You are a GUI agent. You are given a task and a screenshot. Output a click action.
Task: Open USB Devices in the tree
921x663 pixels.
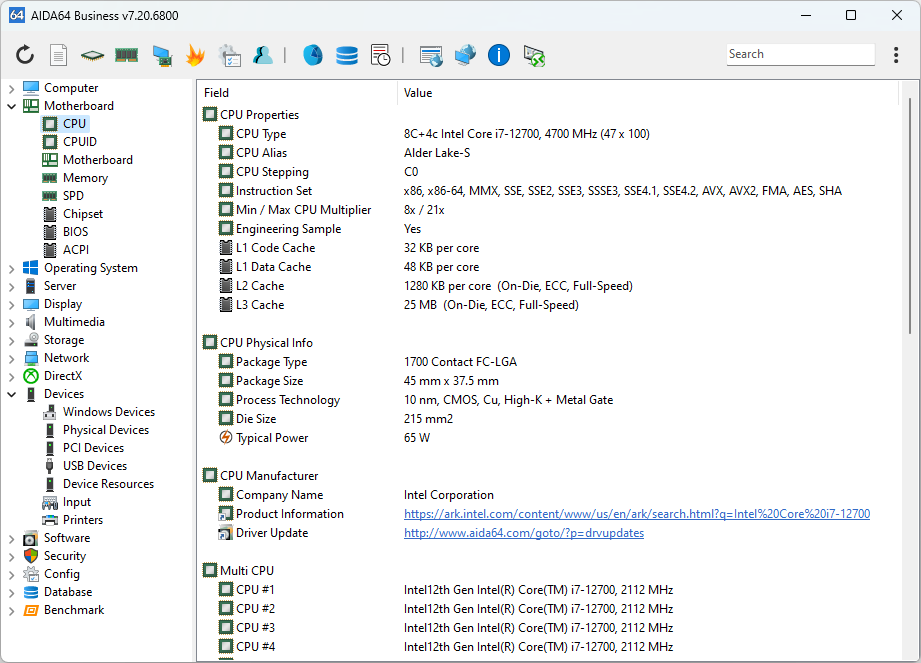coord(94,466)
